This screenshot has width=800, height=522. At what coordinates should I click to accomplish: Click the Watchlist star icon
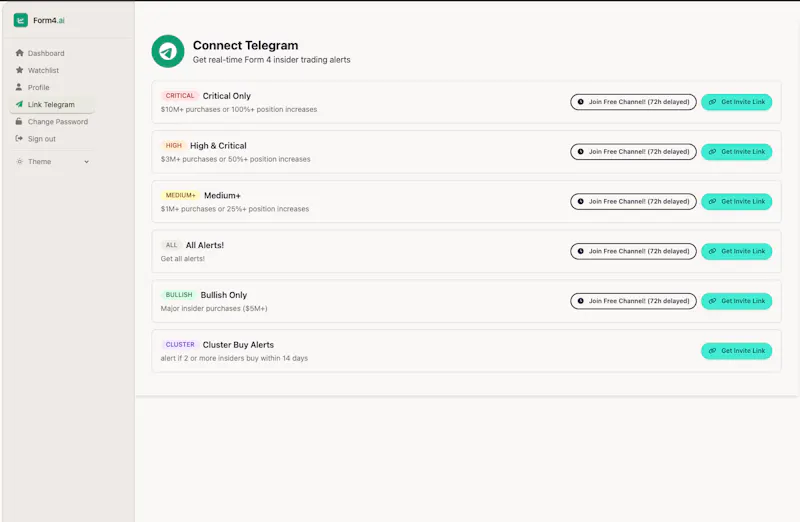point(19,70)
